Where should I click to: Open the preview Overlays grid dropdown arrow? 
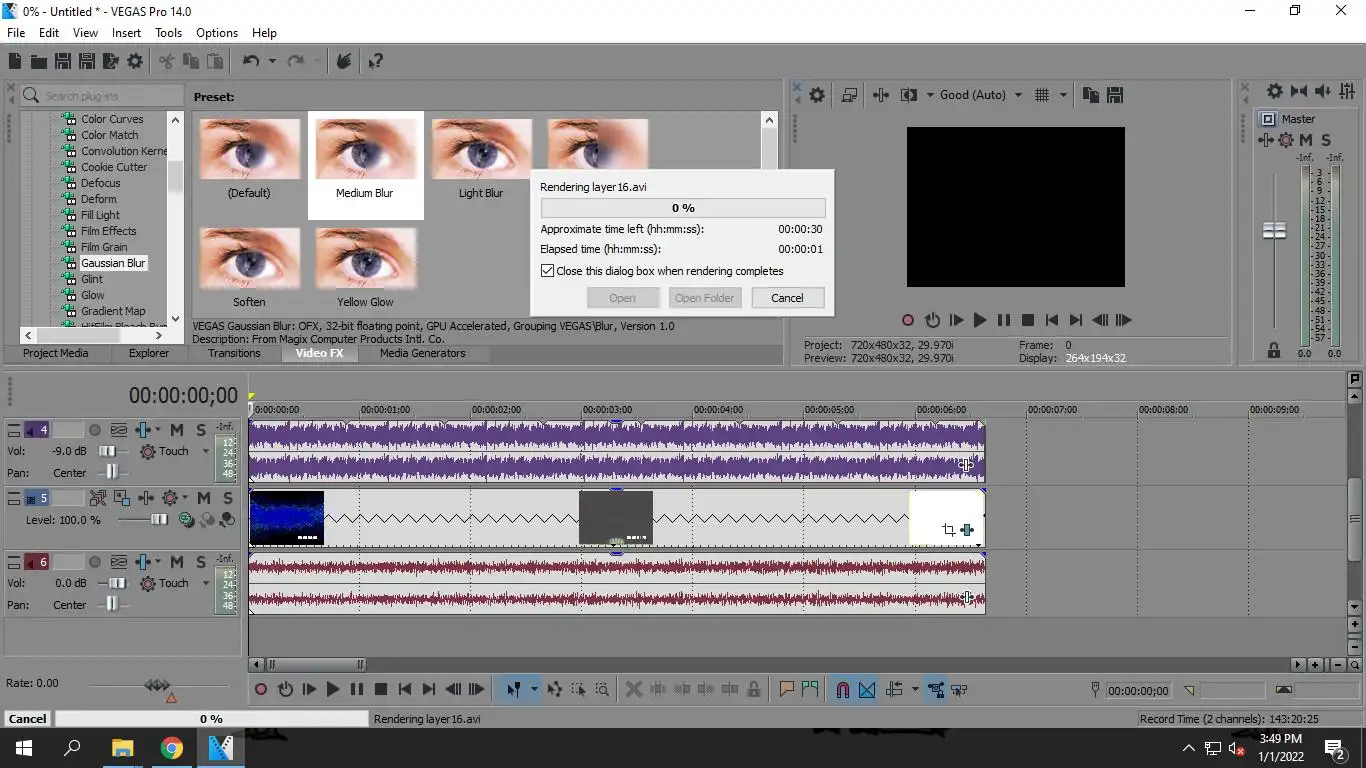click(x=1063, y=95)
